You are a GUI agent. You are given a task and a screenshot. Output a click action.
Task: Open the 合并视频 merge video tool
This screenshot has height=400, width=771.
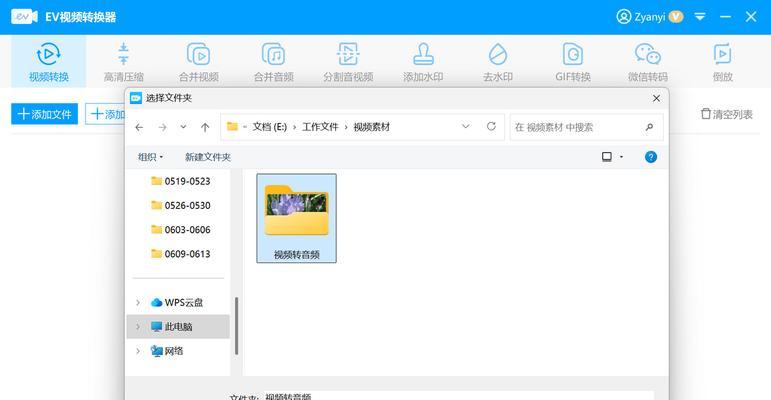point(199,62)
